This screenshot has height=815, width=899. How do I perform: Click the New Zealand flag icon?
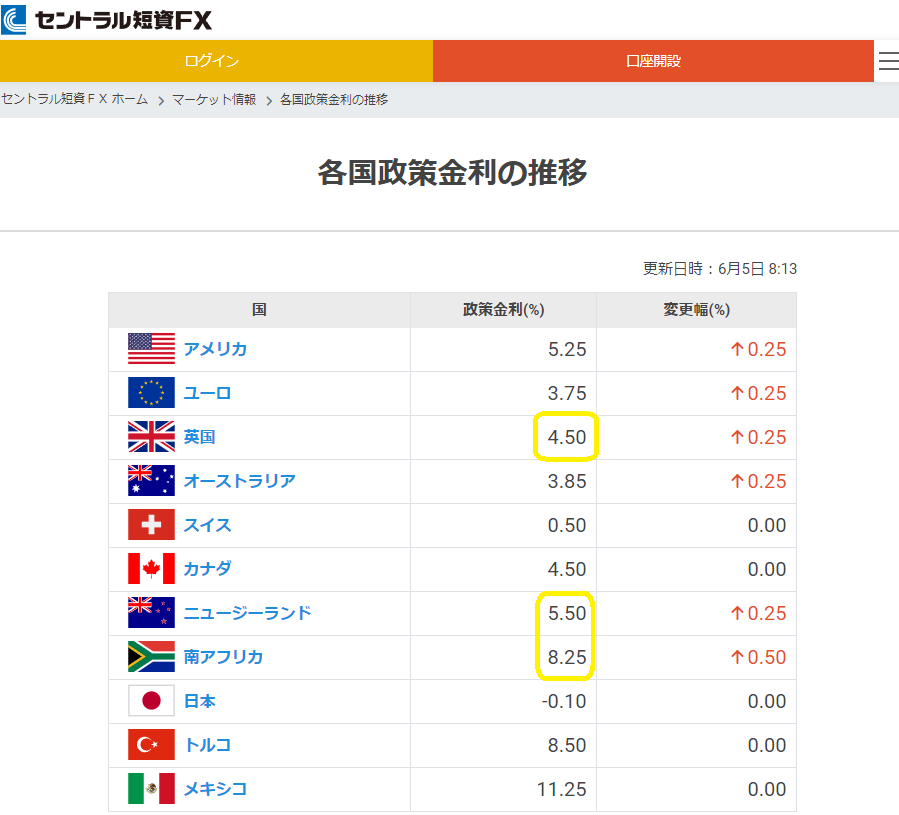[151, 613]
